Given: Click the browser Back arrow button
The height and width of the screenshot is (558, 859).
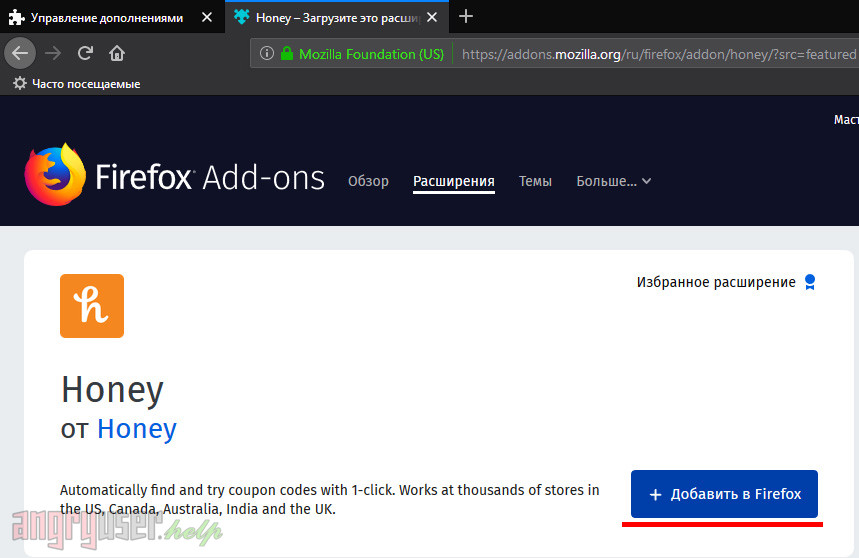Looking at the screenshot, I should [x=20, y=53].
